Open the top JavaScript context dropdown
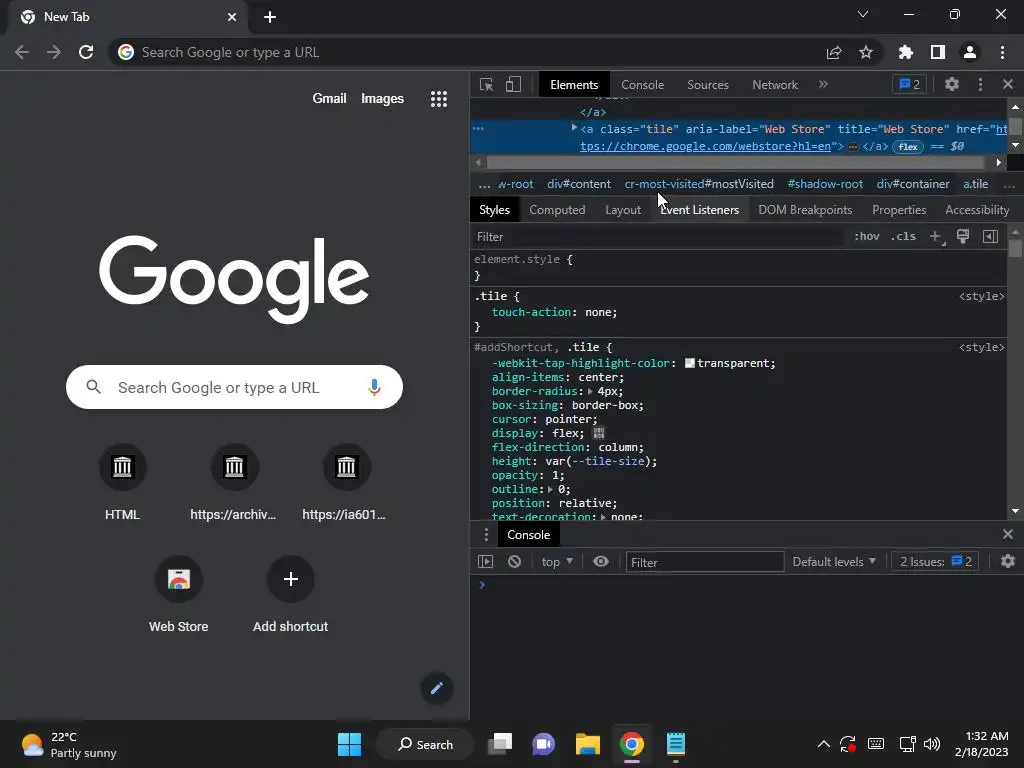This screenshot has height=768, width=1024. 556,562
